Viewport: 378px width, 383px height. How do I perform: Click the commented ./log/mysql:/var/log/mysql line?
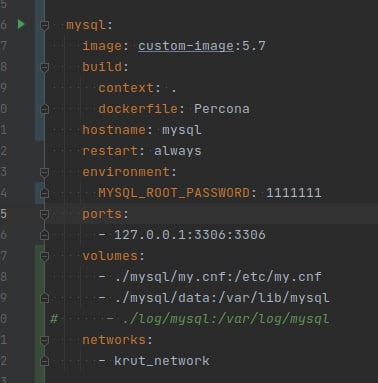(x=226, y=319)
